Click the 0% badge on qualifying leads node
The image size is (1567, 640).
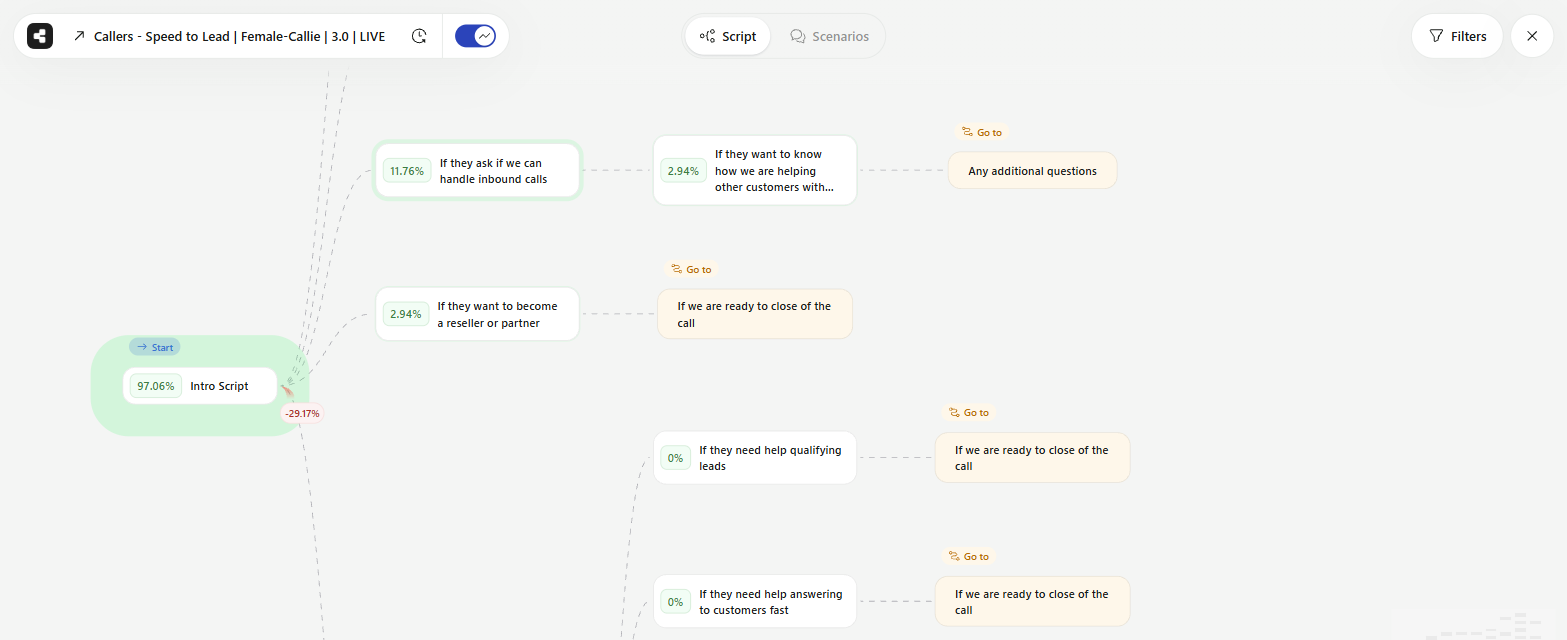[x=676, y=458]
